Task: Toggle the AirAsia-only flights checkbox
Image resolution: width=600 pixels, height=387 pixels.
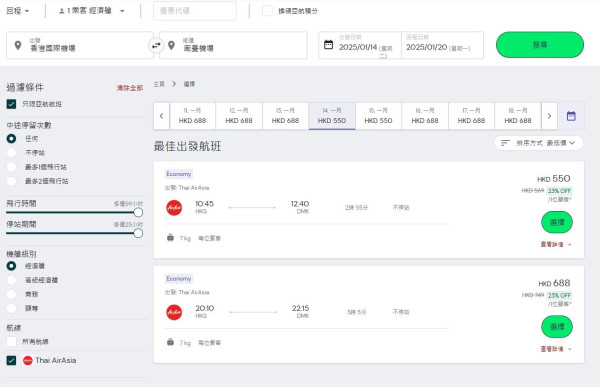Action: (11, 104)
